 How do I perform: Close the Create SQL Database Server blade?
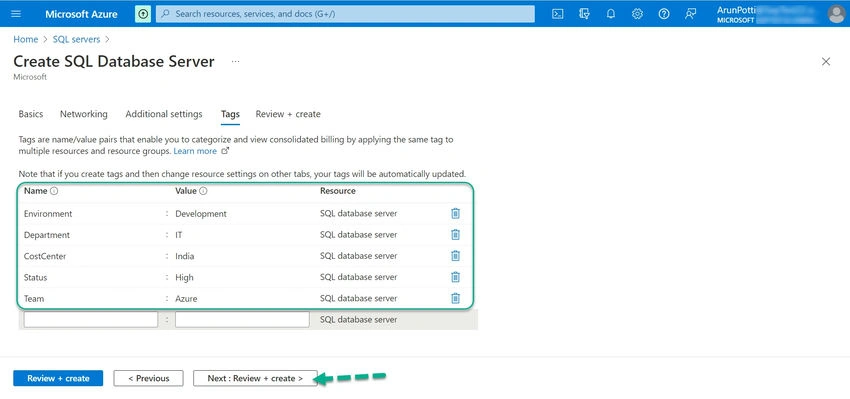point(826,62)
